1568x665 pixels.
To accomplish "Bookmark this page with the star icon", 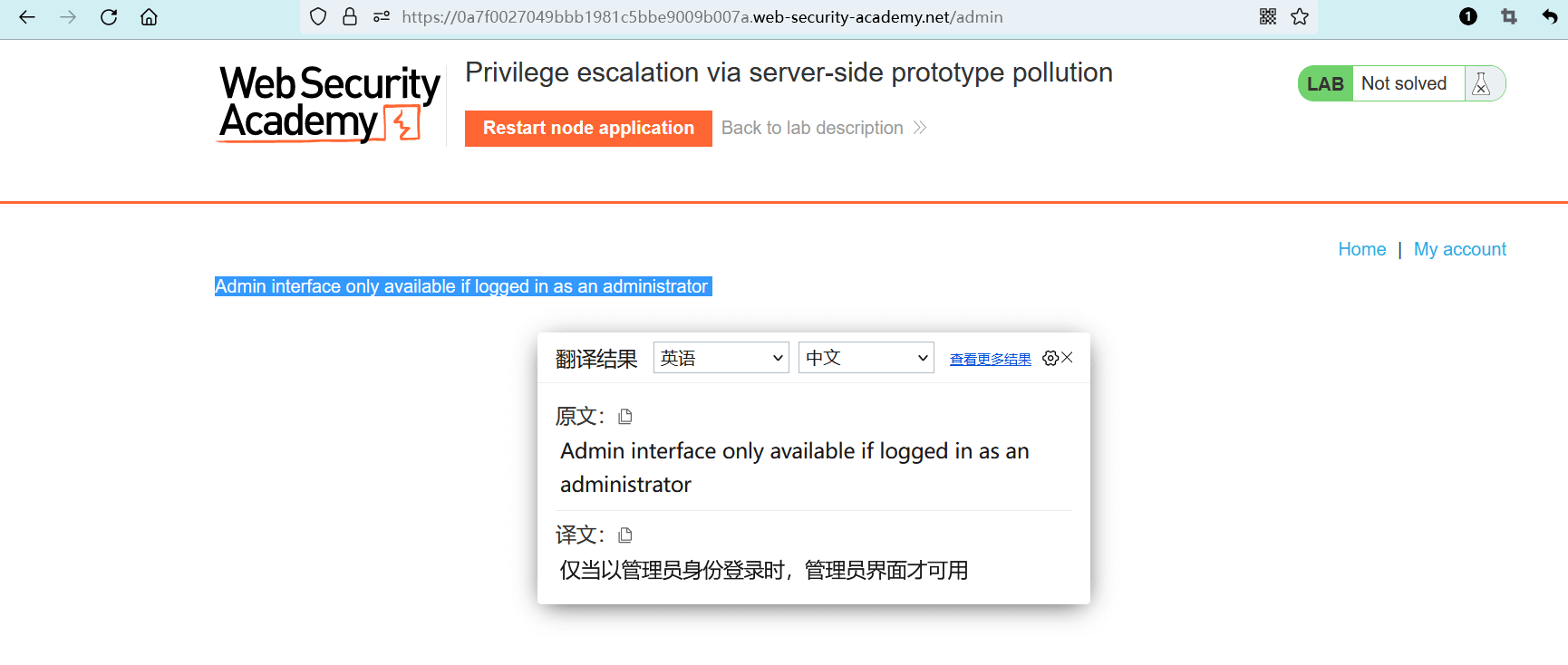I will [1300, 16].
